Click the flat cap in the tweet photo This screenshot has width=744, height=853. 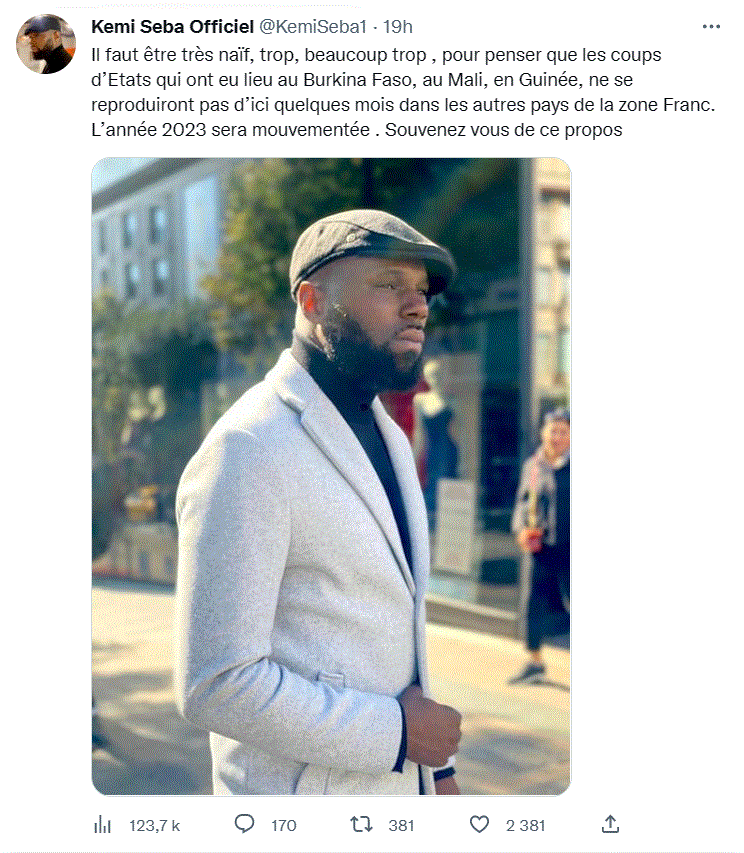pyautogui.click(x=371, y=248)
